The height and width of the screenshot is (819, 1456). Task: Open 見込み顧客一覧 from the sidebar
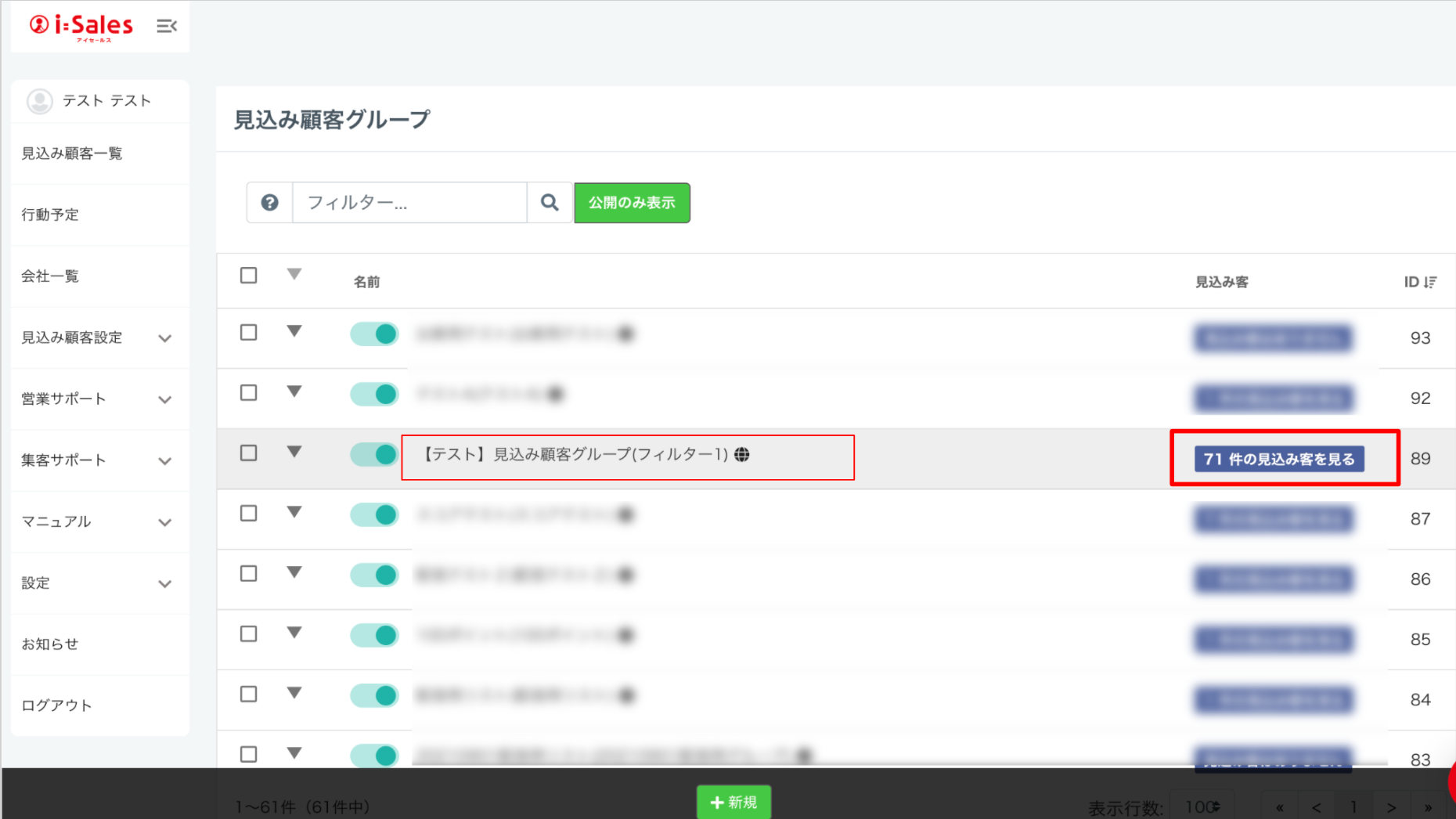point(72,153)
